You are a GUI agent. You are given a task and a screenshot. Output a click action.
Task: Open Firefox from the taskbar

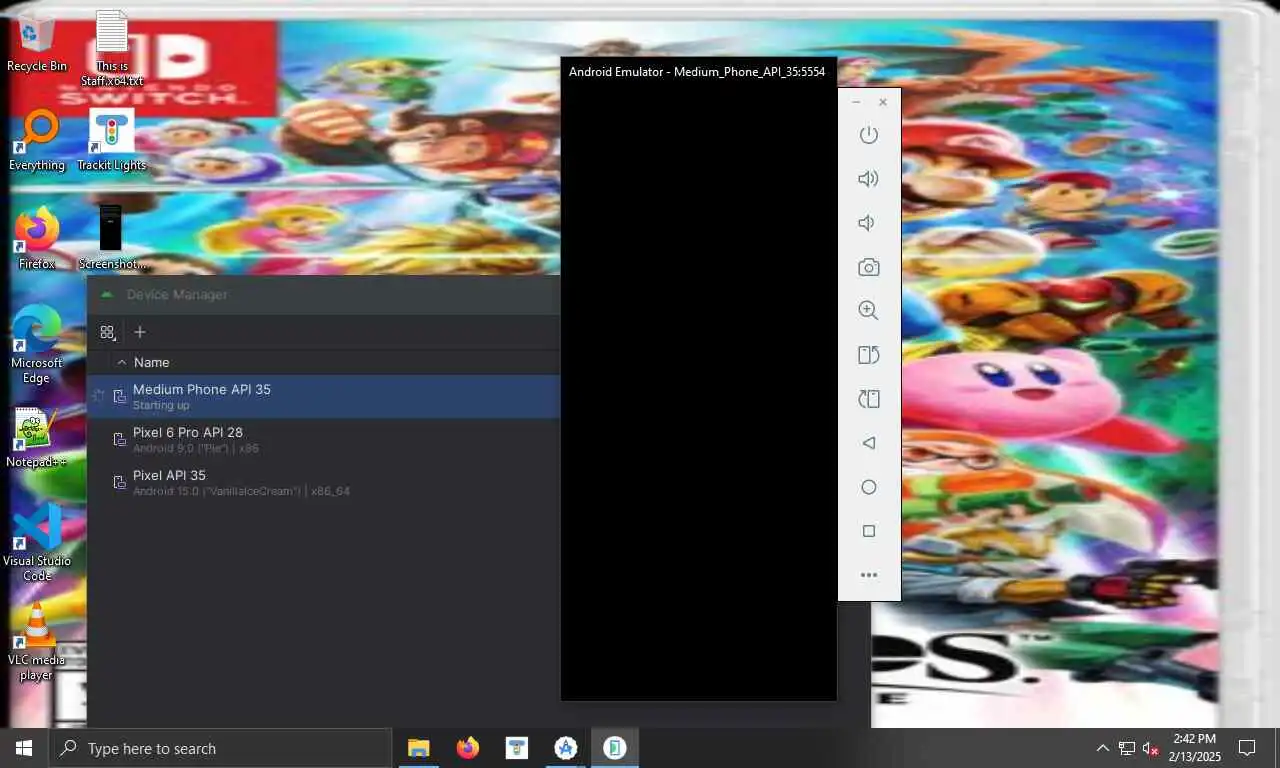[x=467, y=748]
